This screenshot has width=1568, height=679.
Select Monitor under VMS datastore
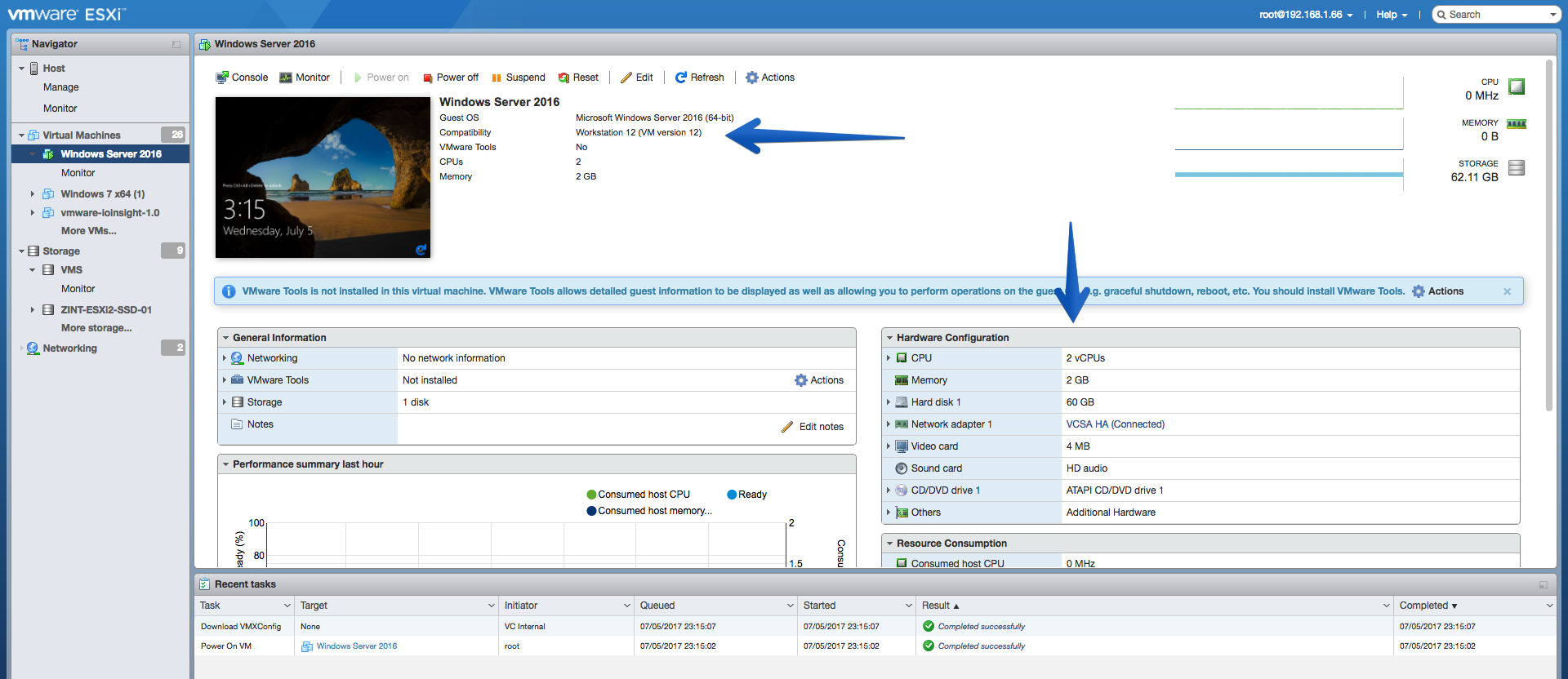coord(78,289)
